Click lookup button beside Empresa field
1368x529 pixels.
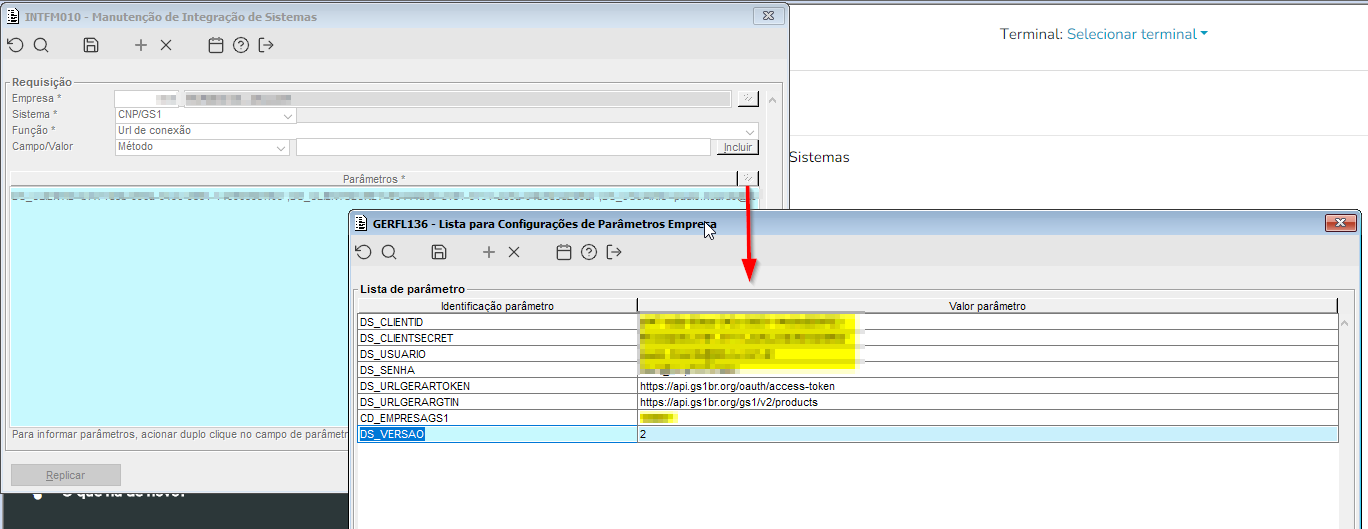coord(748,98)
